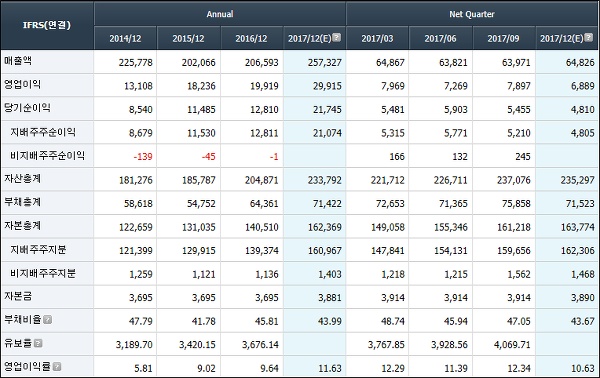Click help icon beside Net Quarter 2017/12(E) header

[x=589, y=37]
